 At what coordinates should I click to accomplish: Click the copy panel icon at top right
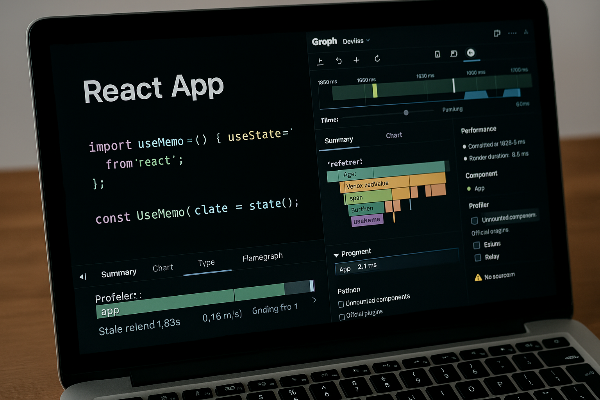coord(497,34)
